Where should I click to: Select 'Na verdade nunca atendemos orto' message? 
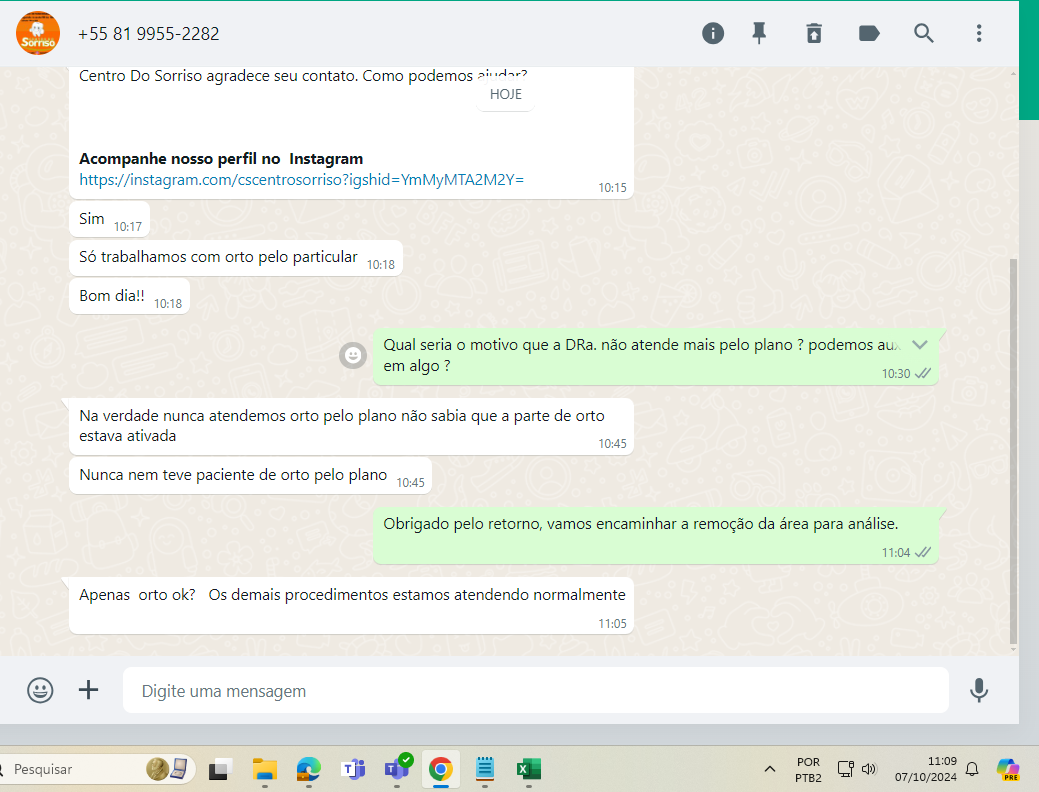[351, 426]
